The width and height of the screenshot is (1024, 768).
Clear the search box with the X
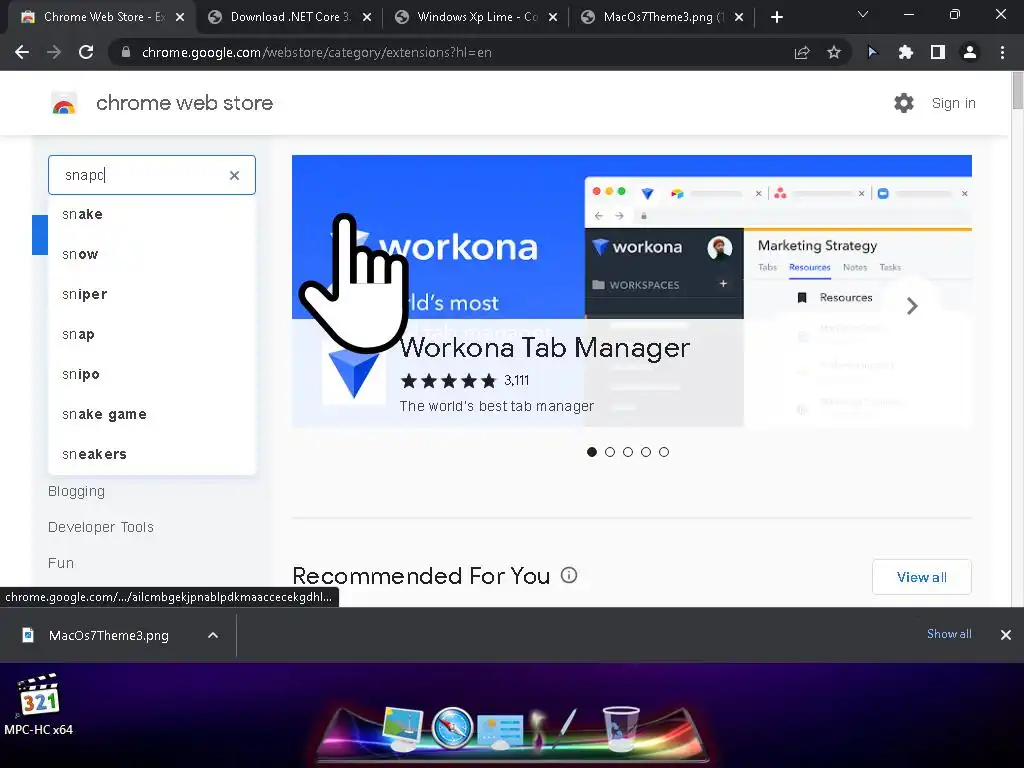coord(234,175)
